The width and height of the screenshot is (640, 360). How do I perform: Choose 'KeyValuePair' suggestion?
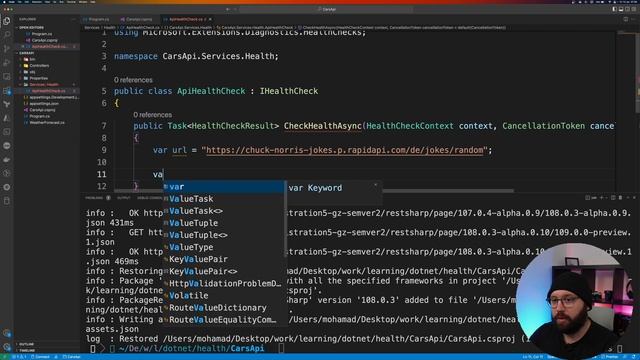tap(224, 259)
